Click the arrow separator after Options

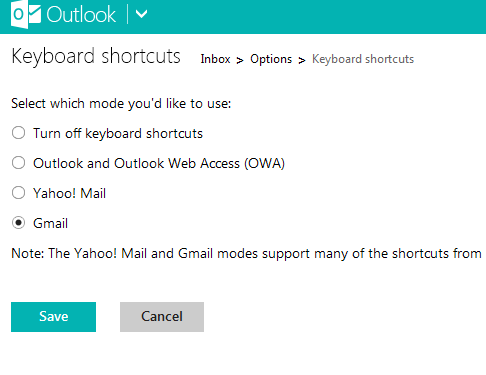(302, 60)
